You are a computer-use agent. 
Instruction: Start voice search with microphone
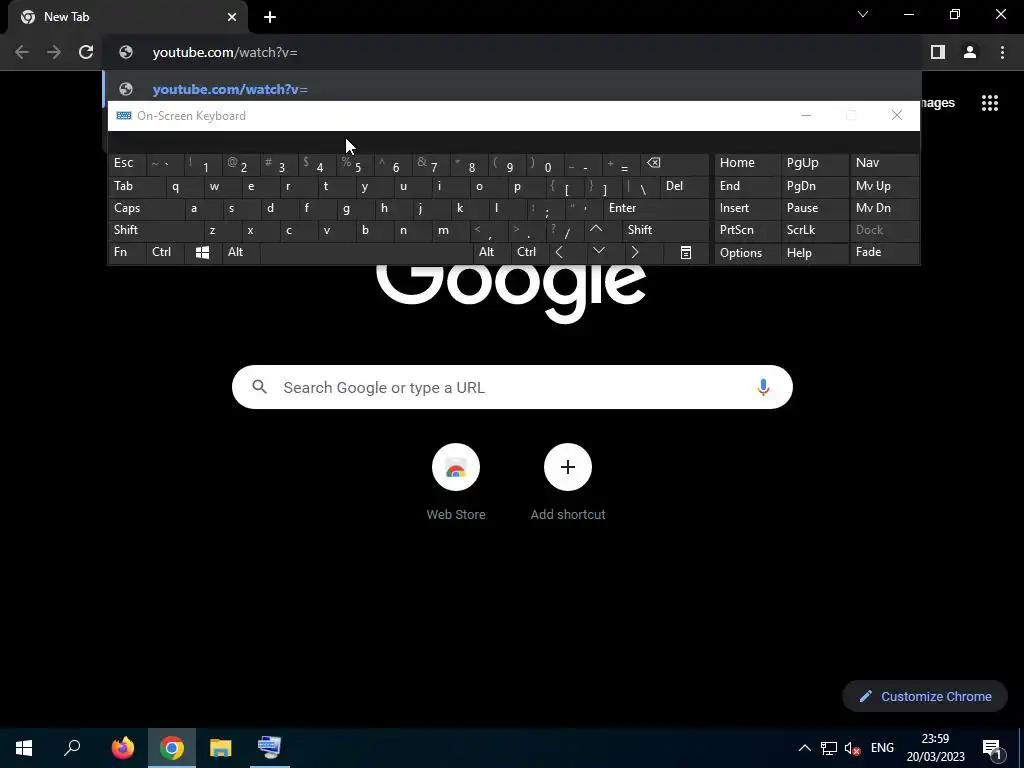(x=763, y=387)
